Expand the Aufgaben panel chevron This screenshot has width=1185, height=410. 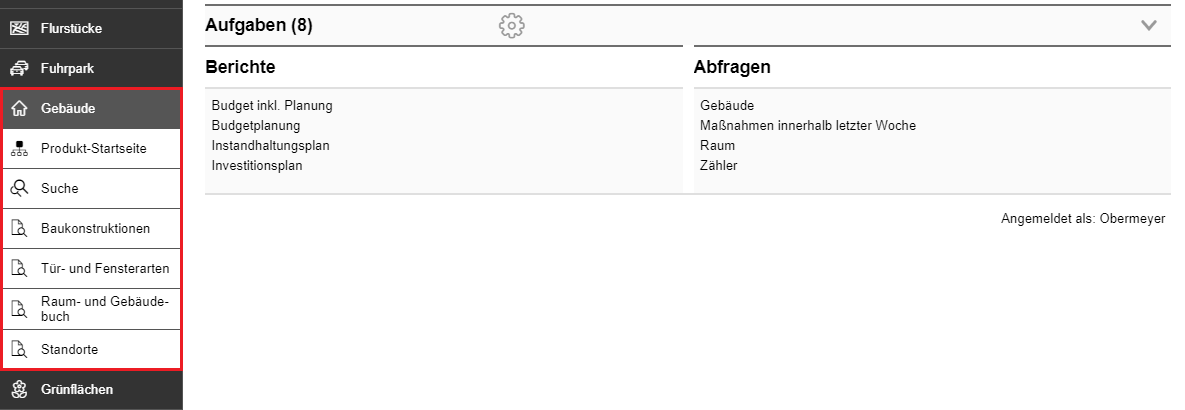click(x=1149, y=26)
